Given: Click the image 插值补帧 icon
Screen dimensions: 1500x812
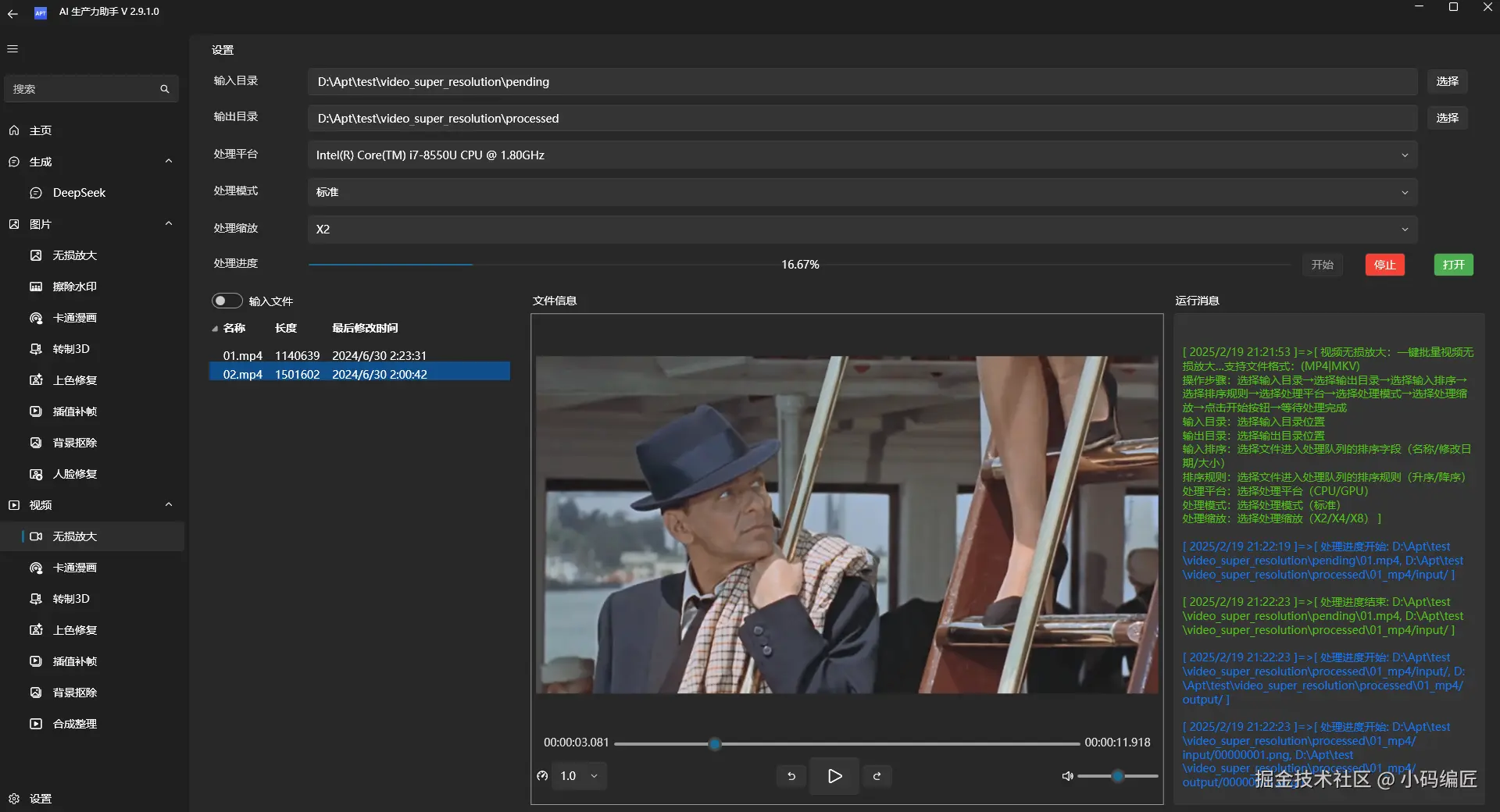Looking at the screenshot, I should coord(36,411).
